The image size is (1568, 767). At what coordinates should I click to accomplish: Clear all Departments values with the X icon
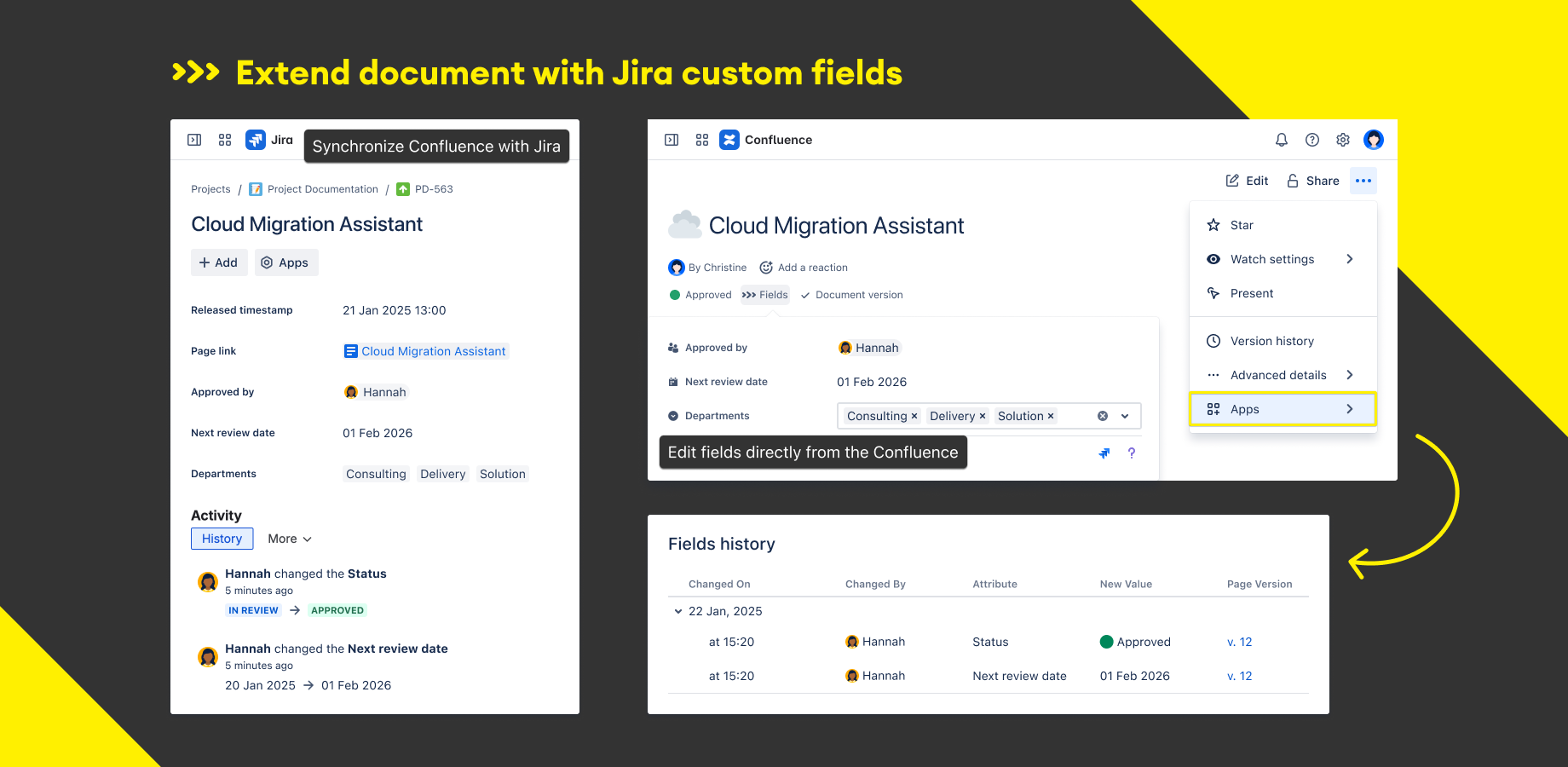point(1103,416)
